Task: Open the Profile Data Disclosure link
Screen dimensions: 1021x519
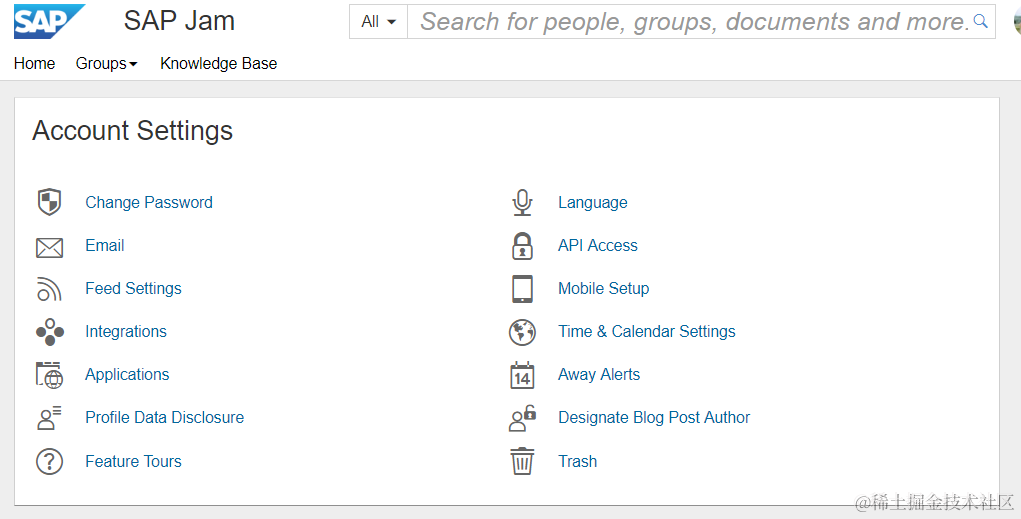Action: [x=164, y=417]
